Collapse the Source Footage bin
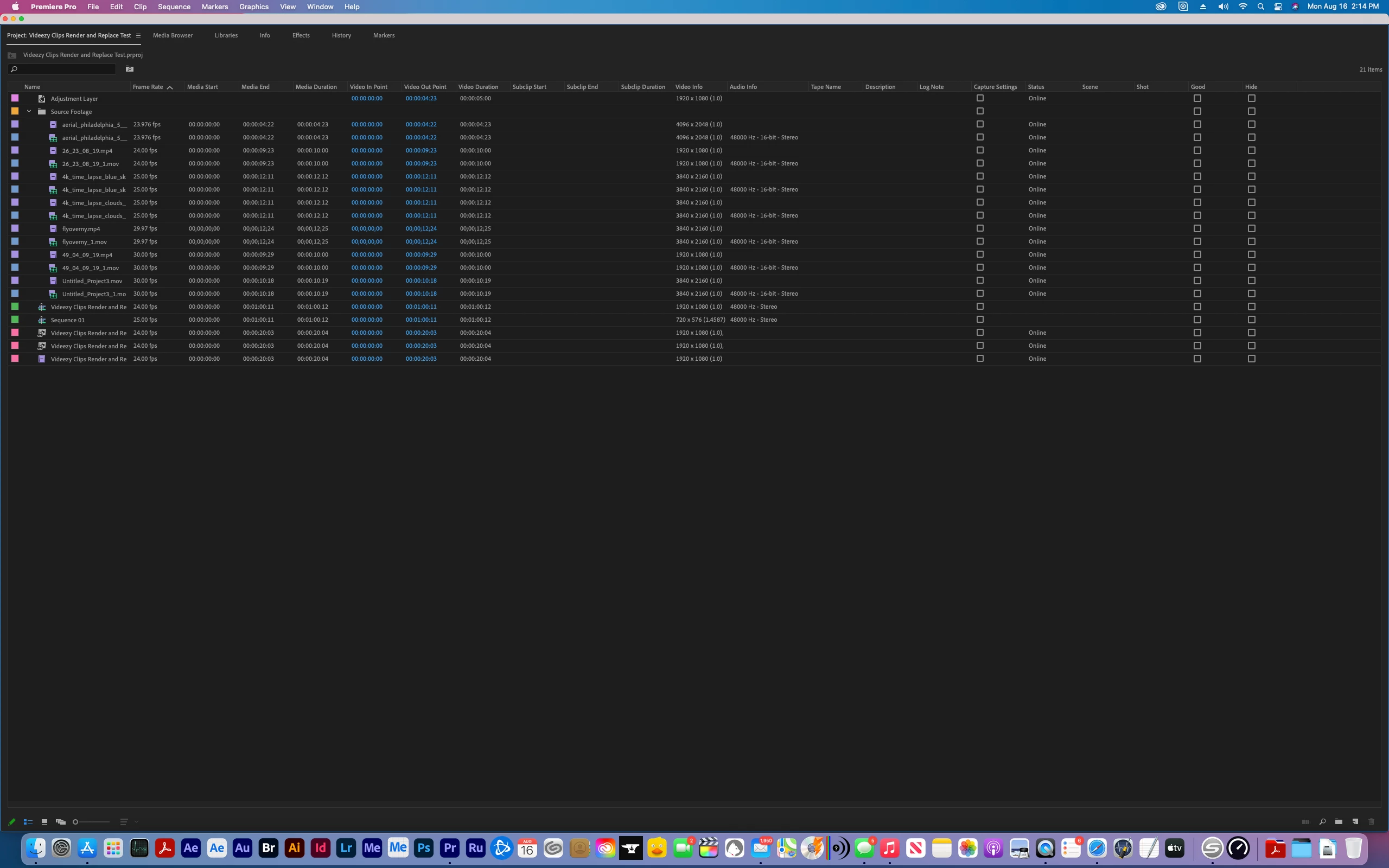Screen dimensions: 1389x868 click(x=29, y=111)
